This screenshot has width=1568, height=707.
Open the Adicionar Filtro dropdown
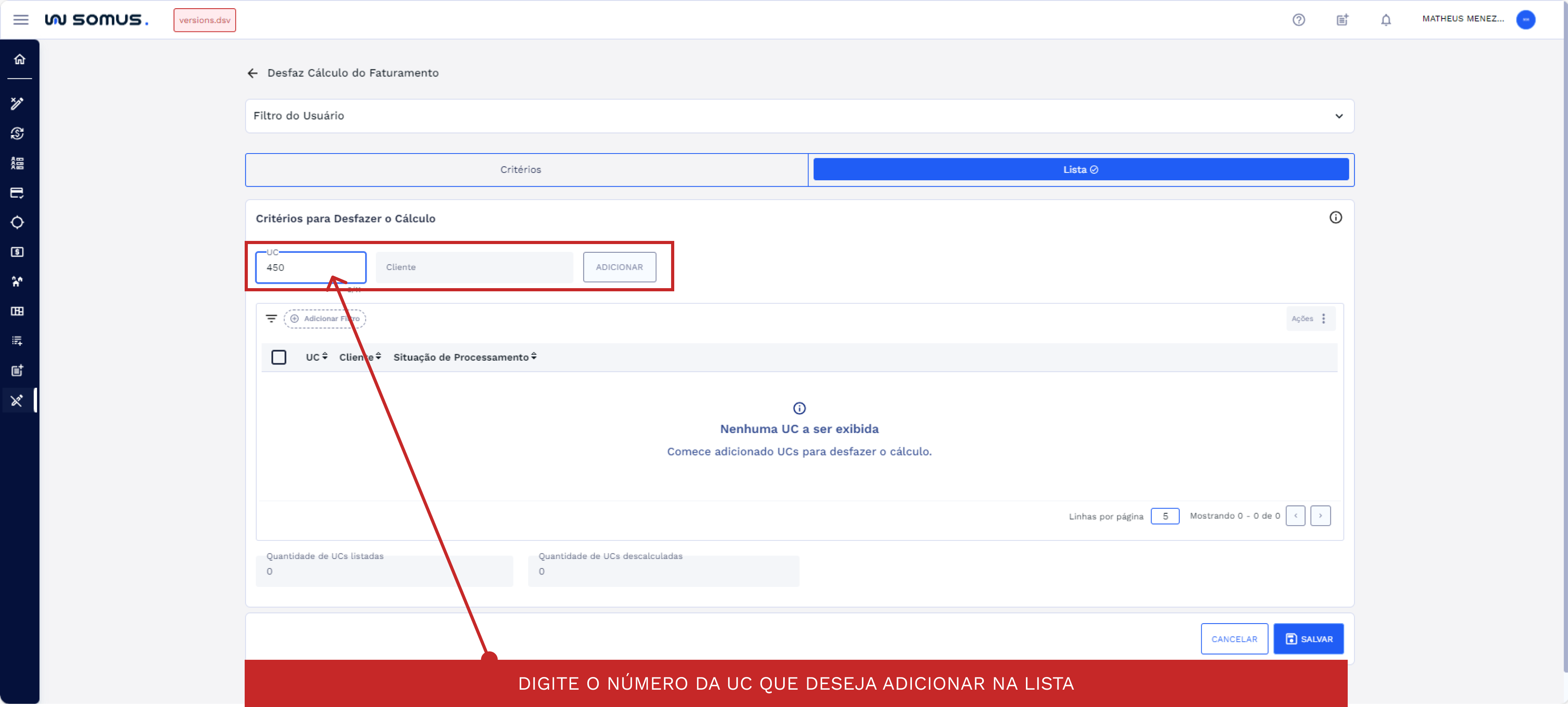click(325, 318)
